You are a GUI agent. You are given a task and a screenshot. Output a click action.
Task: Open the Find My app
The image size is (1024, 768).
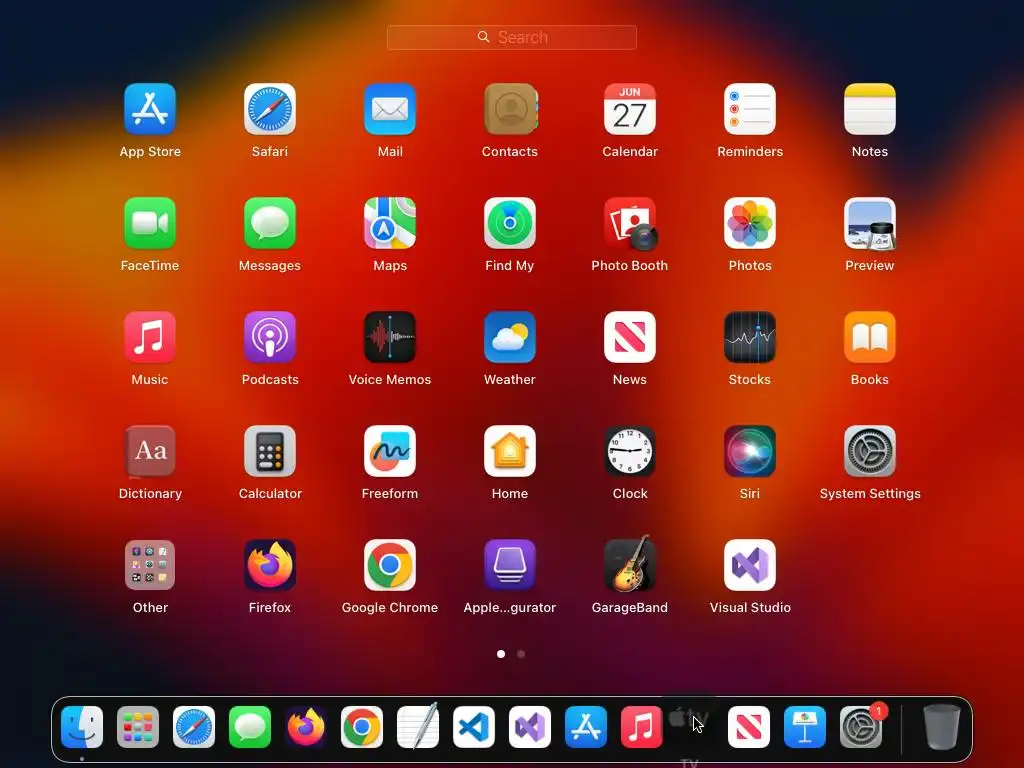(510, 223)
